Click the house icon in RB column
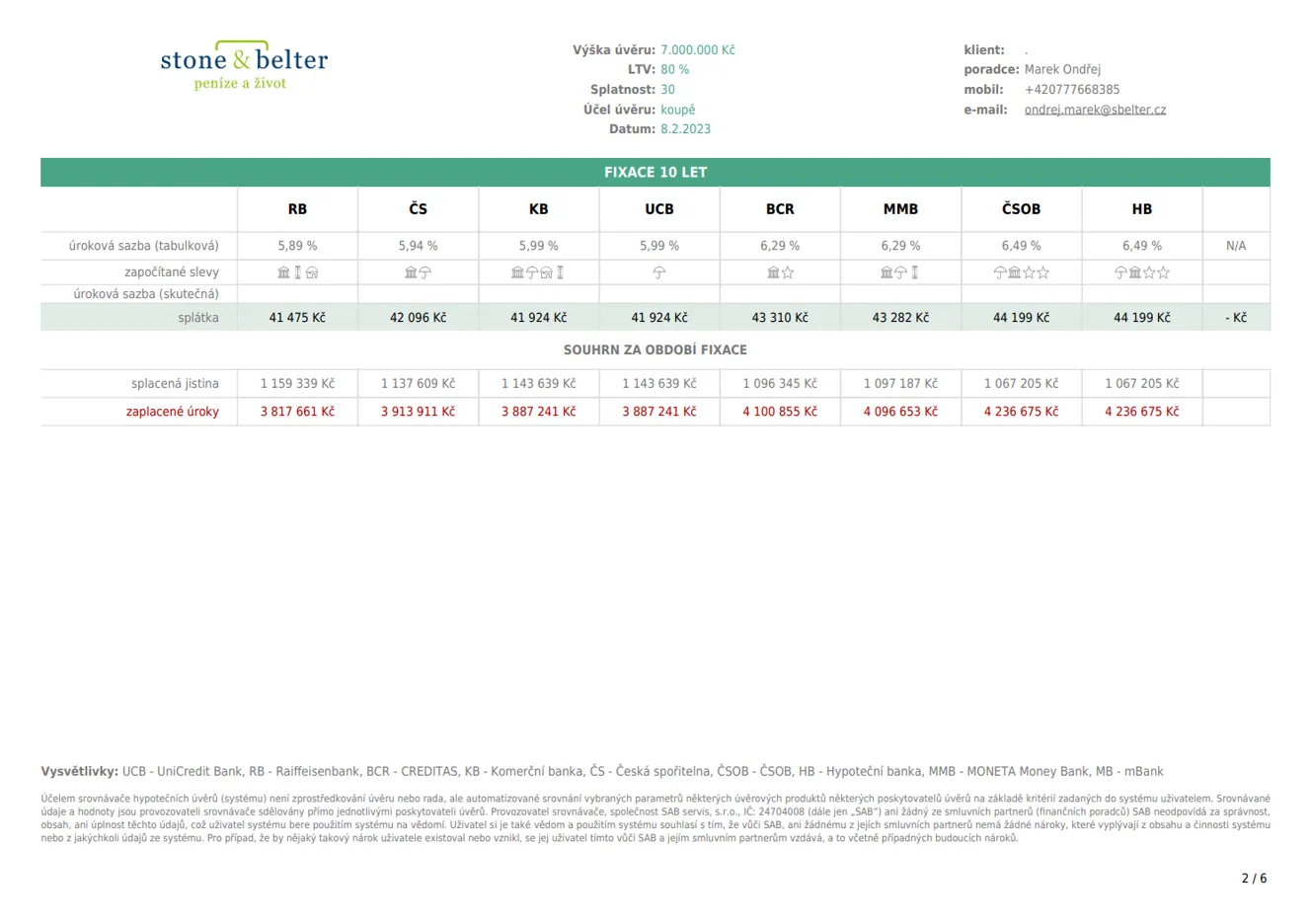 tap(312, 272)
